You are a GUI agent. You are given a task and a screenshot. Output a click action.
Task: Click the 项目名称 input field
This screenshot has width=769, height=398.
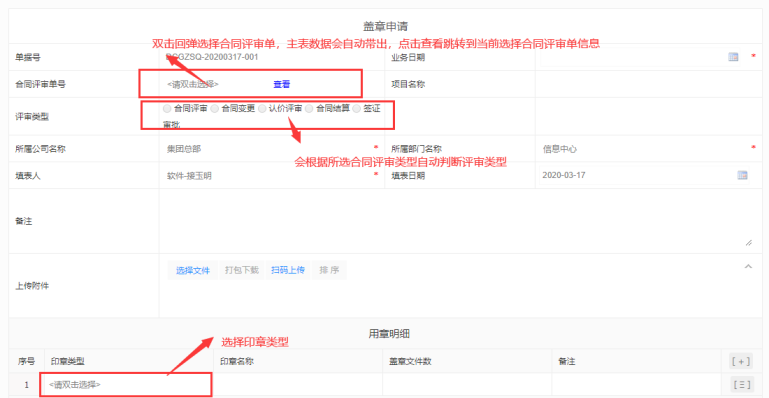(648, 84)
